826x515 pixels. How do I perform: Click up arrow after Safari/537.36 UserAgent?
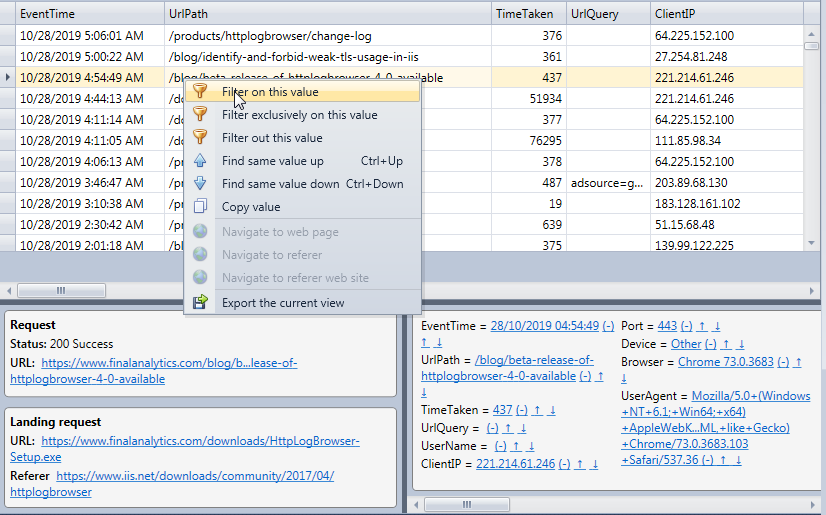pos(723,460)
